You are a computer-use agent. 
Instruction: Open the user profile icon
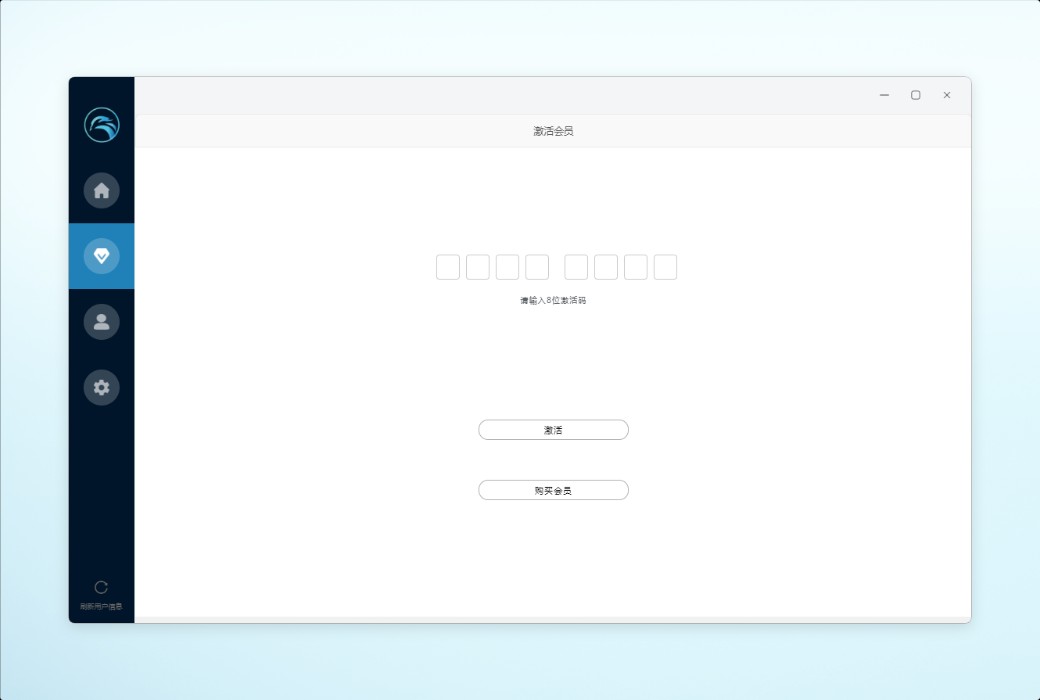click(101, 322)
